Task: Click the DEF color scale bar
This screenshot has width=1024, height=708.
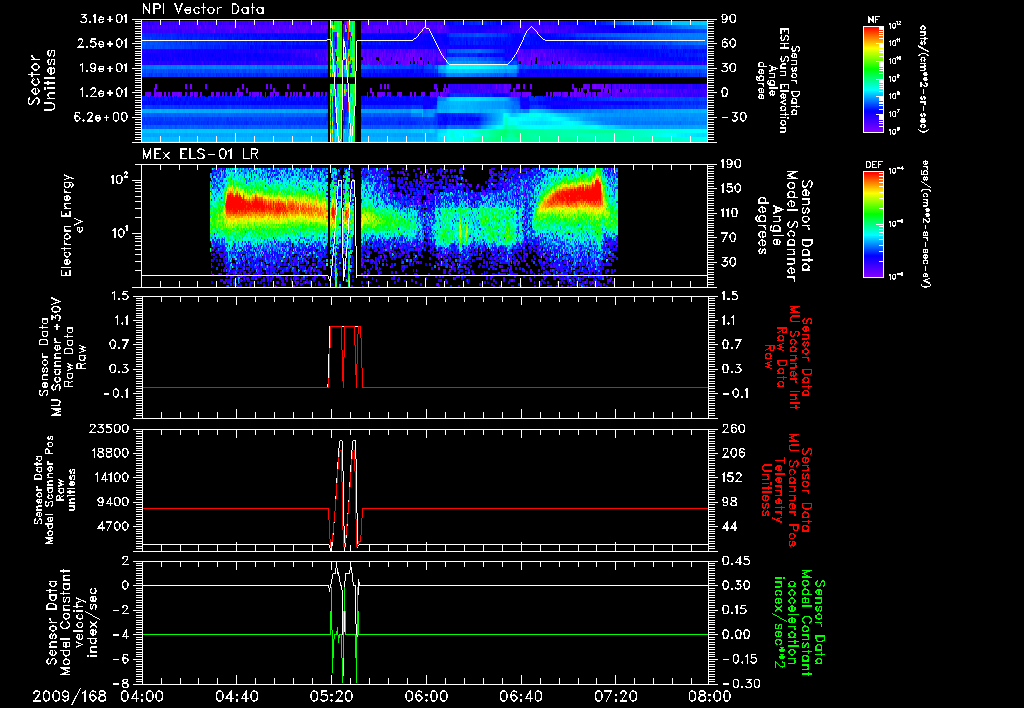Action: point(873,224)
